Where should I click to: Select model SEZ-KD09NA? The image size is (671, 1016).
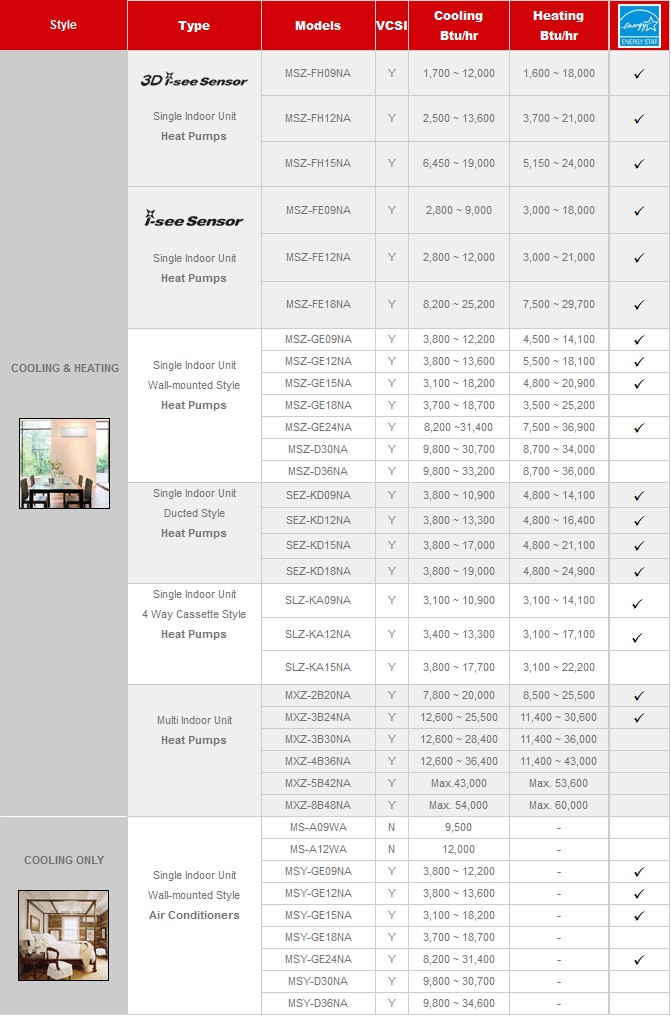[x=318, y=496]
